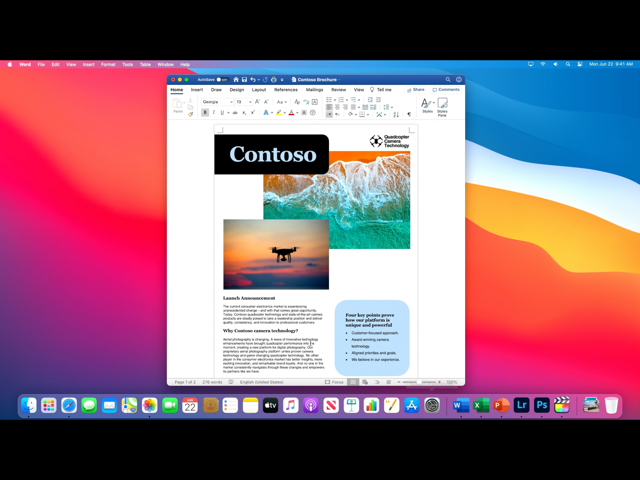640x480 pixels.
Task: Expand the document title dropdown chevron
Action: coord(339,80)
